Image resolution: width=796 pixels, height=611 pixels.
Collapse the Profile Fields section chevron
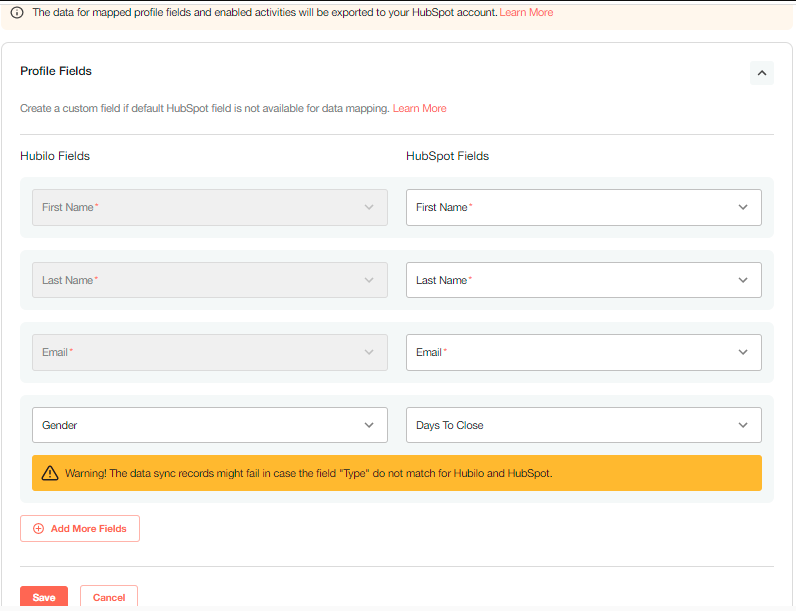click(761, 73)
